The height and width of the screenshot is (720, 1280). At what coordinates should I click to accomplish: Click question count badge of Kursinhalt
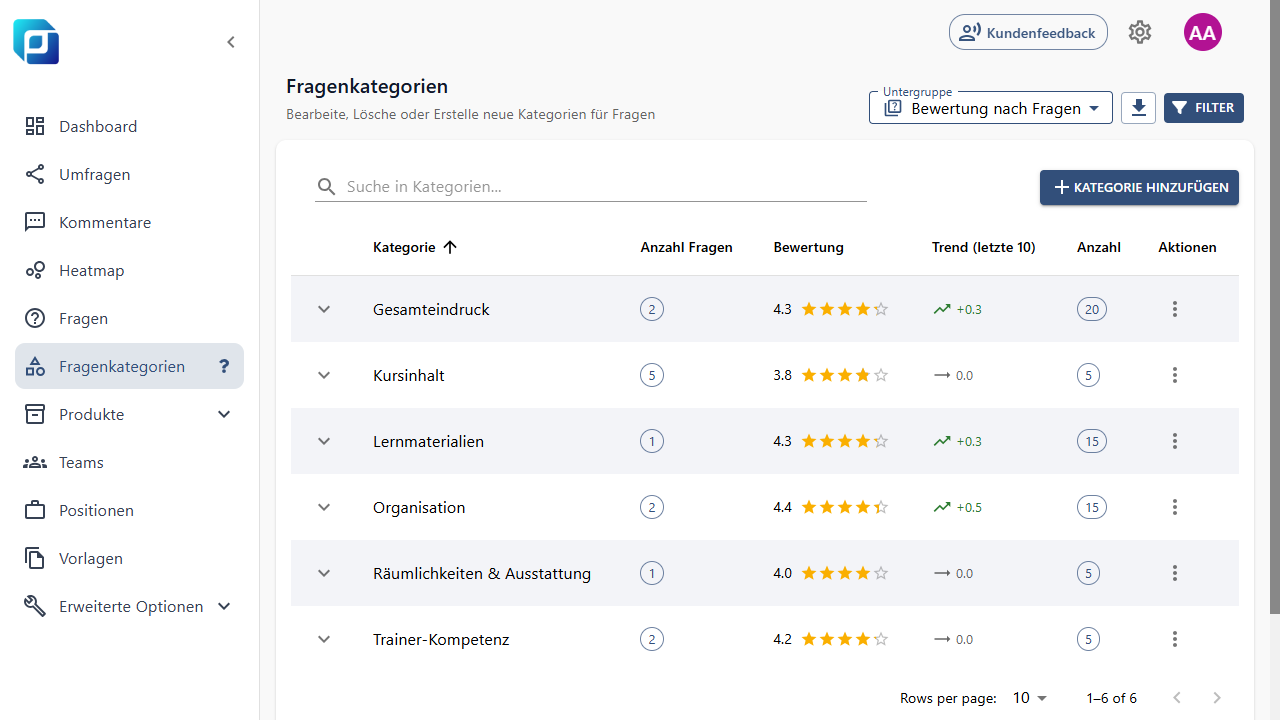pyautogui.click(x=652, y=375)
